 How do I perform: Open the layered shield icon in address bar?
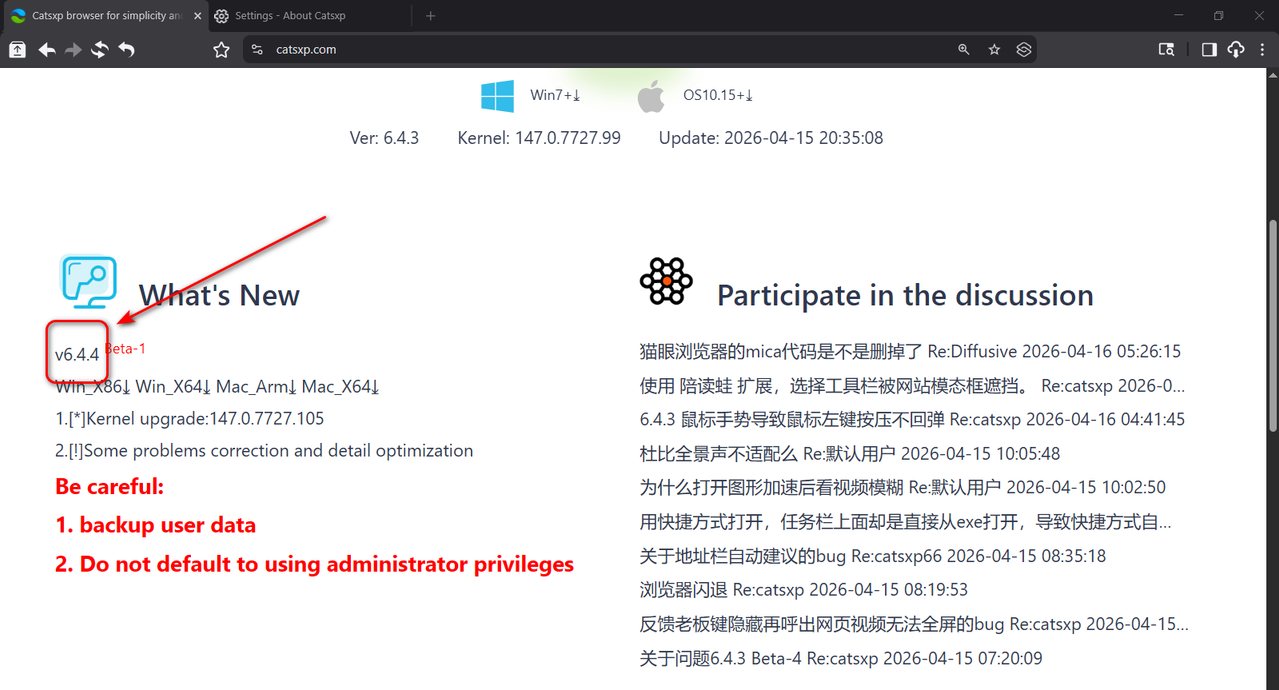coord(1023,49)
